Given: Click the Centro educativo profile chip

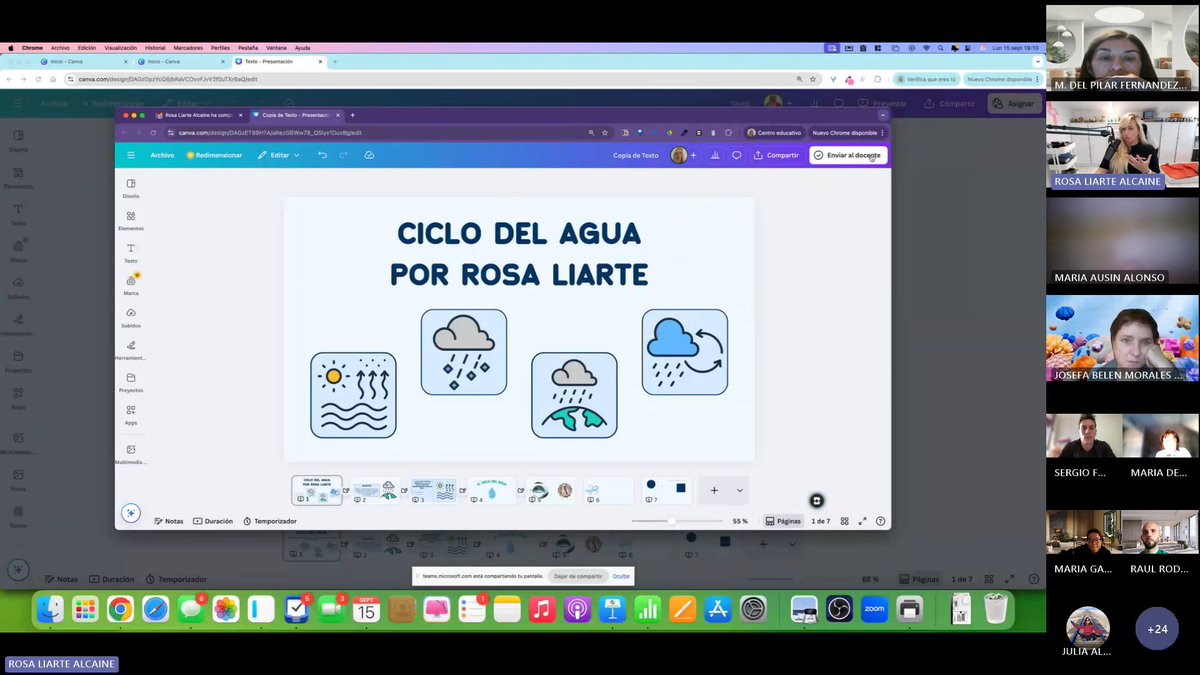Looking at the screenshot, I should (775, 132).
